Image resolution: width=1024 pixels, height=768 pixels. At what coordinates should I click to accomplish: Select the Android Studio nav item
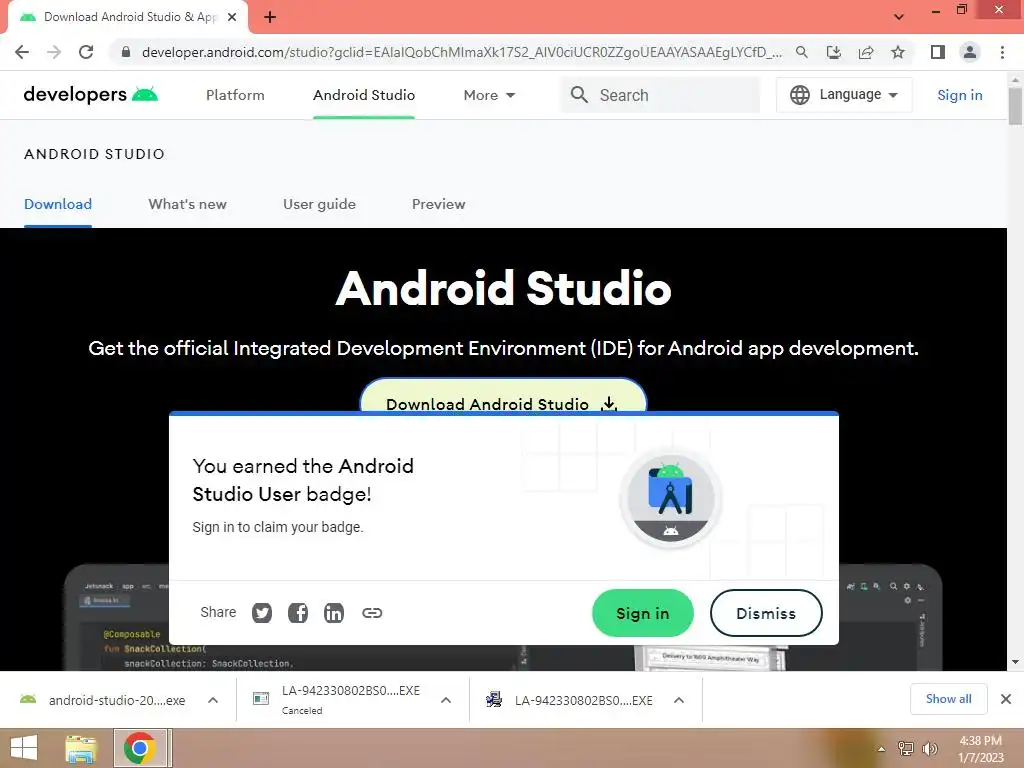pyautogui.click(x=364, y=95)
